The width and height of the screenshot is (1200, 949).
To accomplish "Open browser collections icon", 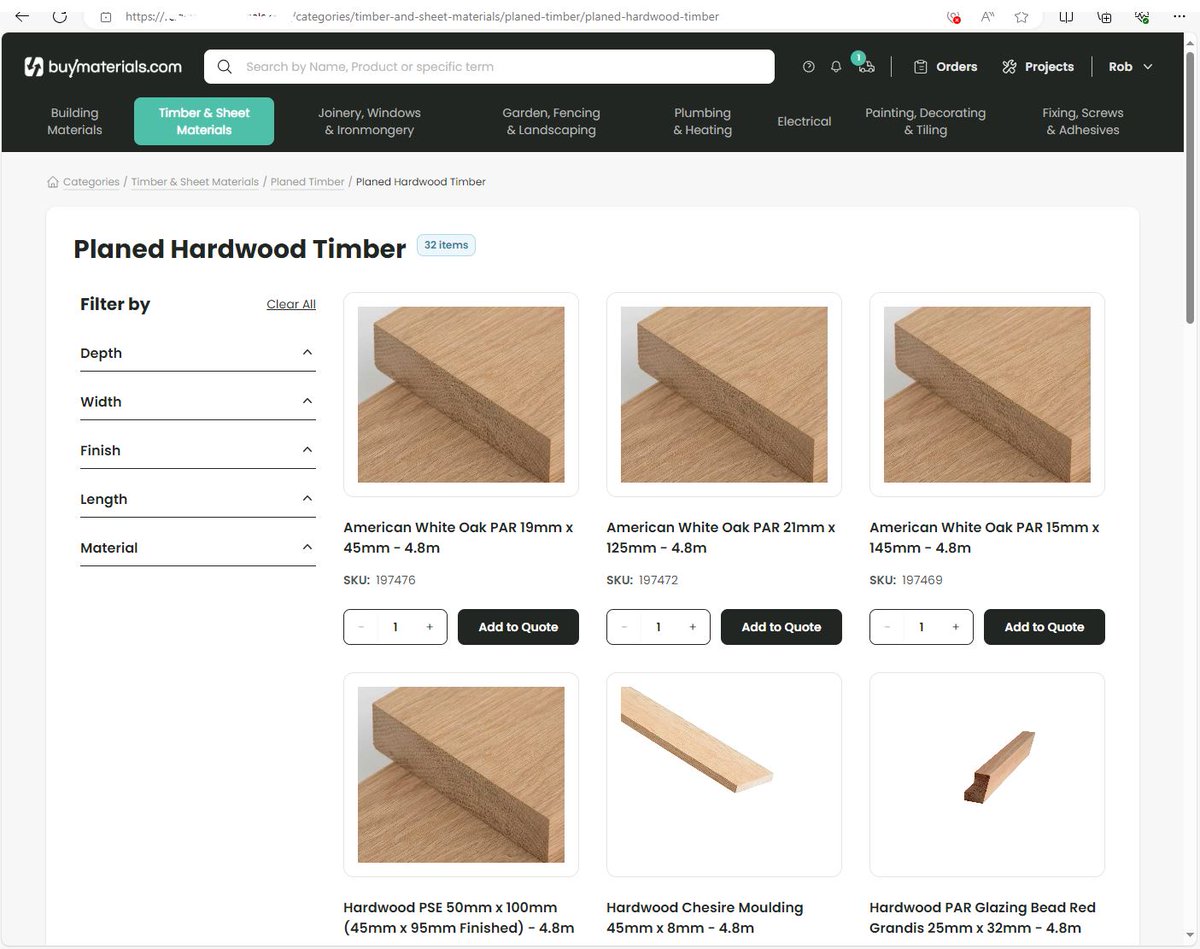I will coord(1104,16).
